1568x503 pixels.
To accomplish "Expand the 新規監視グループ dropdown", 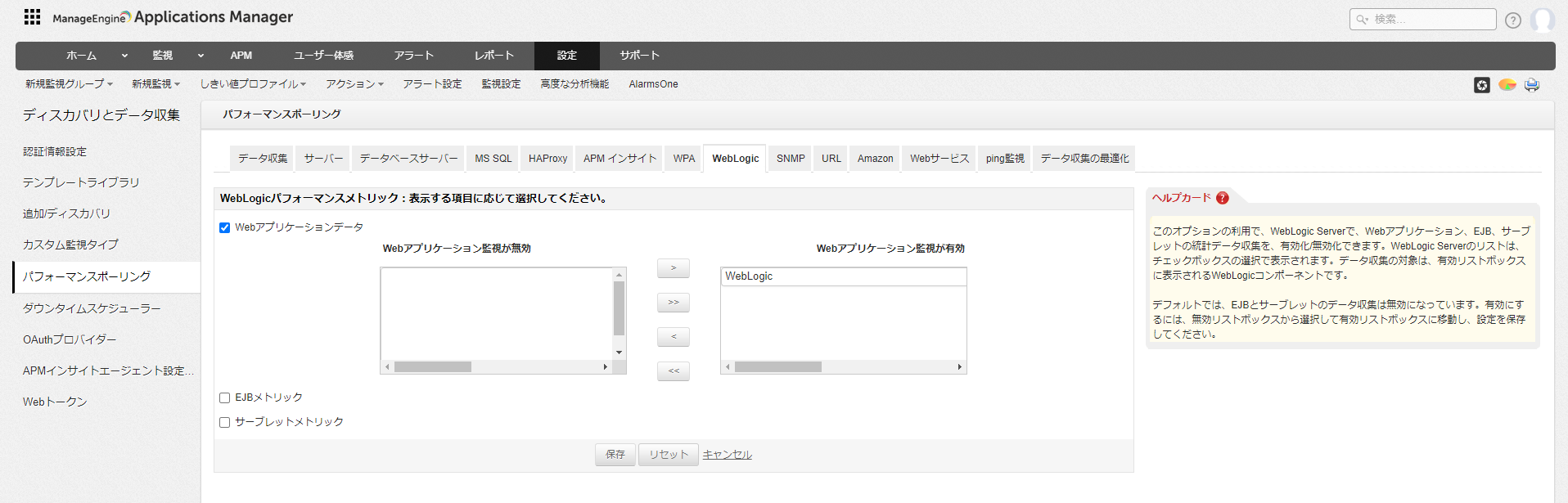I will tap(69, 84).
